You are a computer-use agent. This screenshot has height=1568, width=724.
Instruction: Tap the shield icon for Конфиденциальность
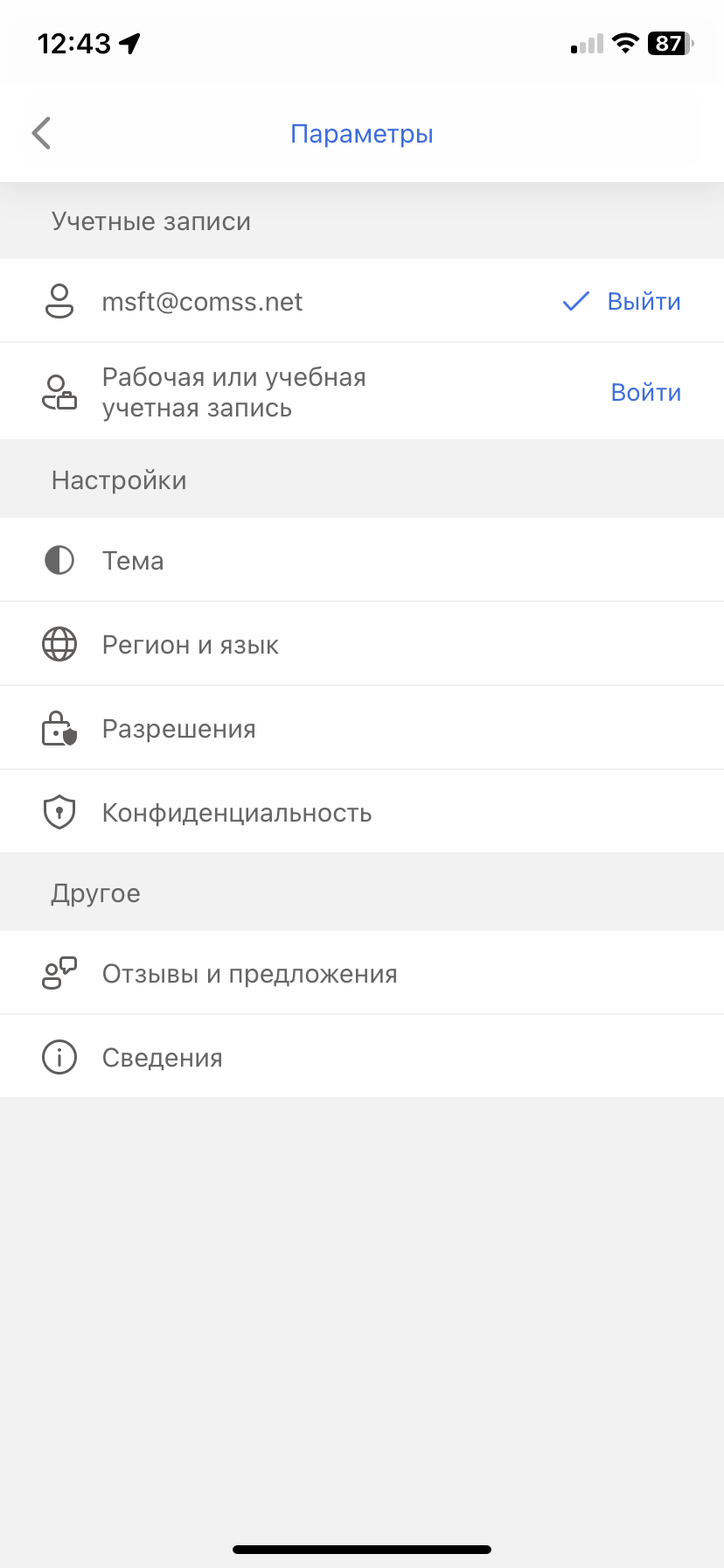(59, 813)
